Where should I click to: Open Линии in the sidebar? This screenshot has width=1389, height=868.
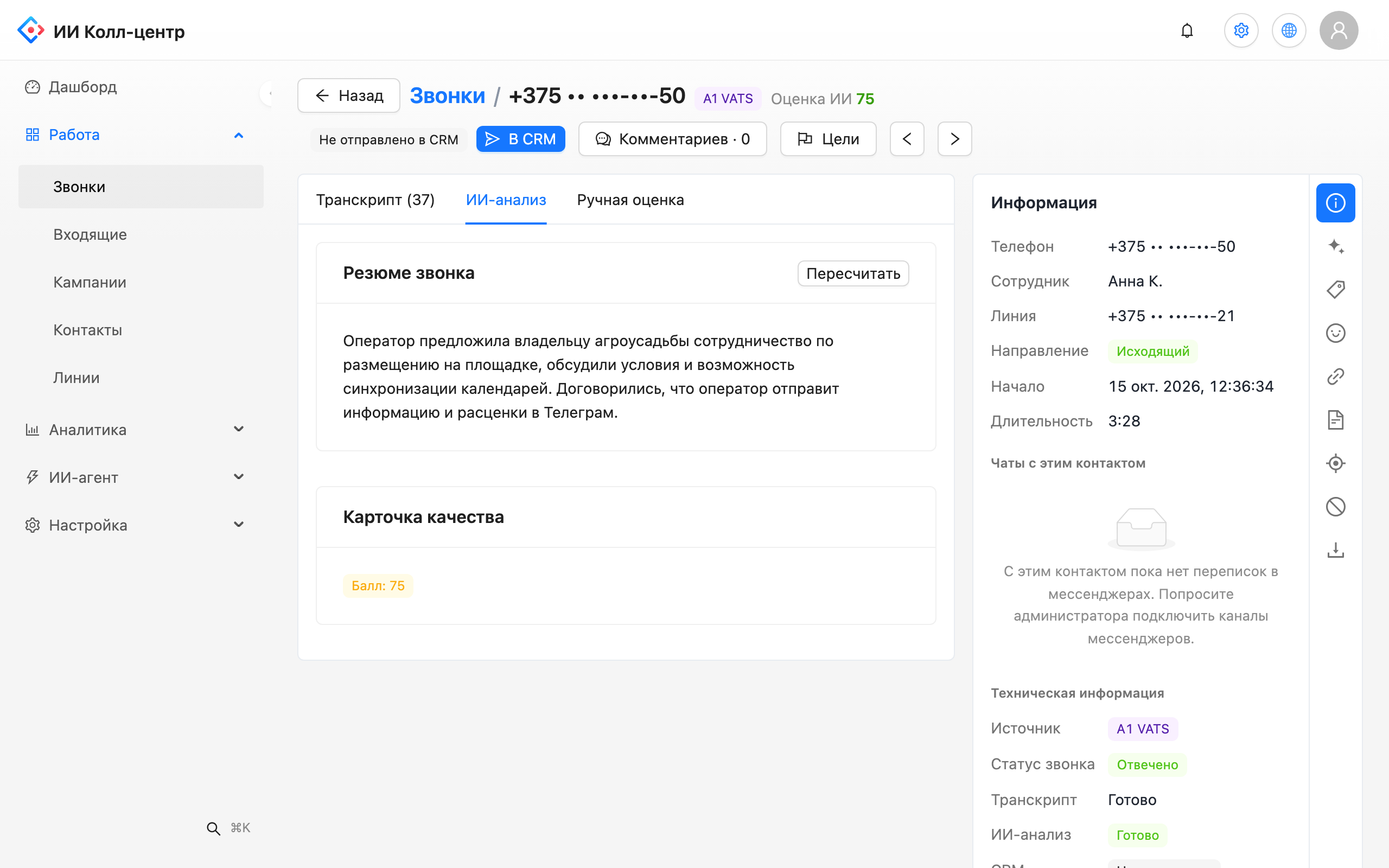pyautogui.click(x=141, y=377)
